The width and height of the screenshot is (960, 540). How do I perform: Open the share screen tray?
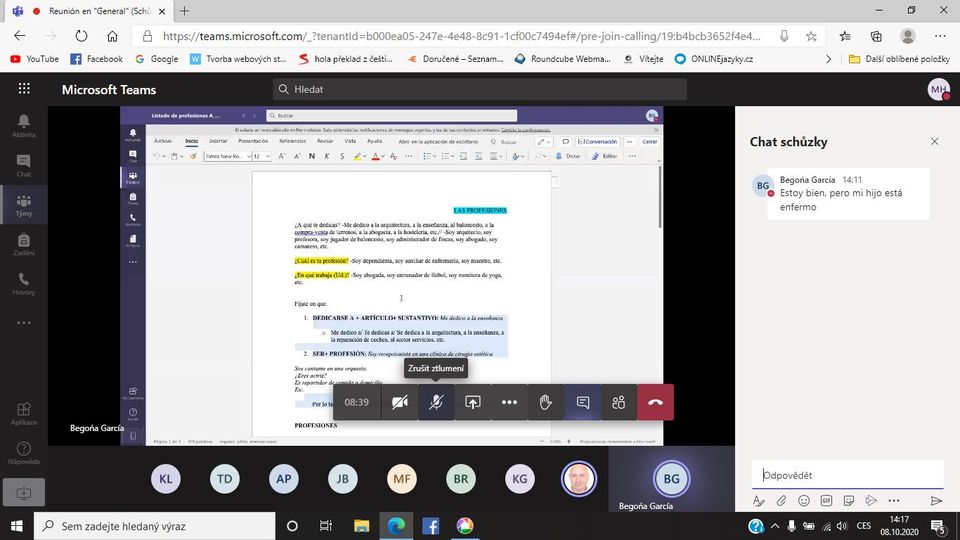click(x=473, y=402)
